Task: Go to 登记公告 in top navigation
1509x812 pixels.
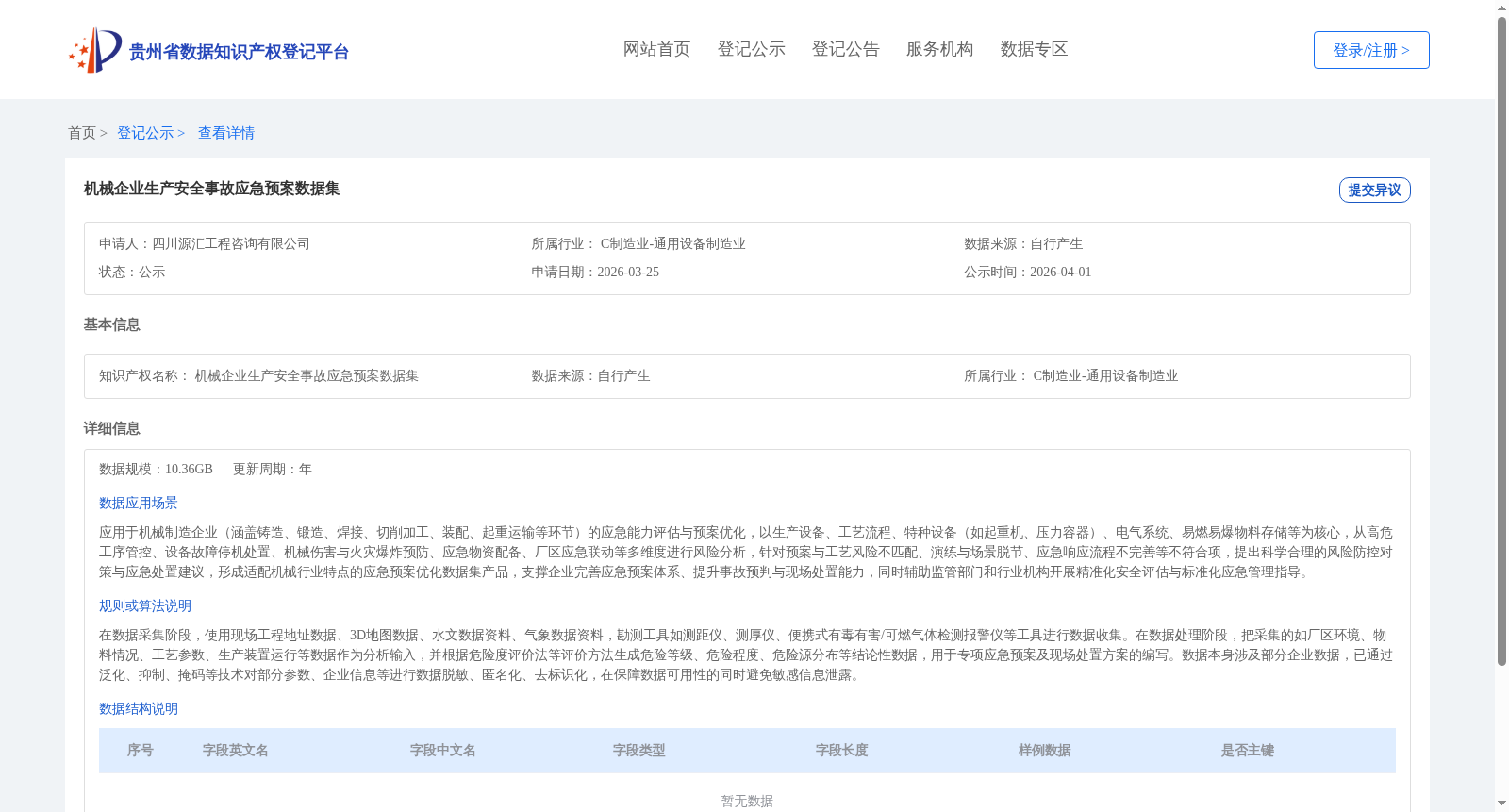Action: tap(845, 49)
